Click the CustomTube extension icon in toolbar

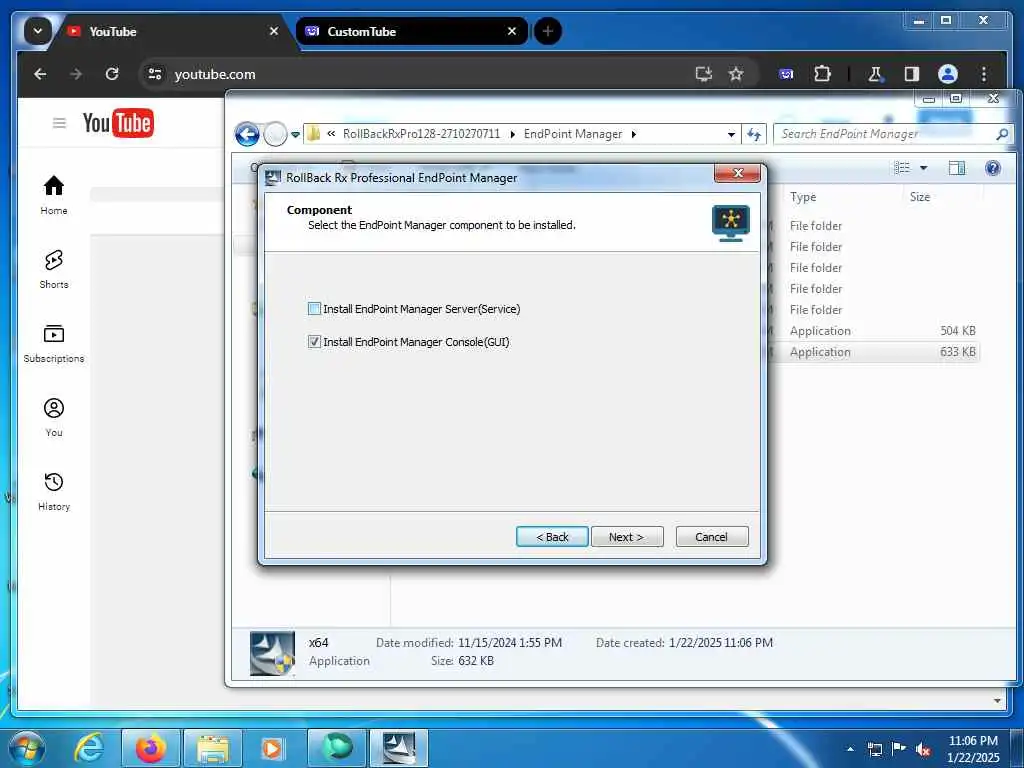click(x=786, y=74)
